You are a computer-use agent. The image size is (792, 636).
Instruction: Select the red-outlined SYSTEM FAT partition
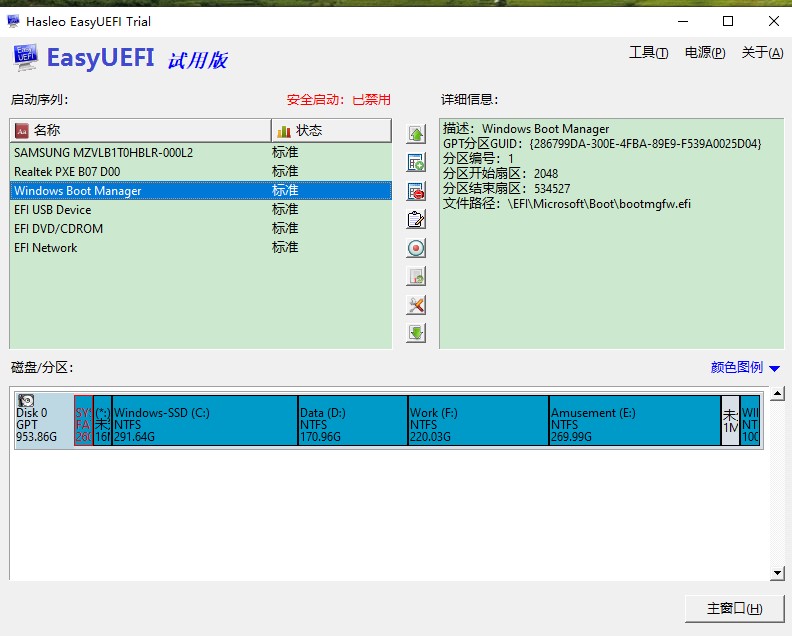coord(83,420)
